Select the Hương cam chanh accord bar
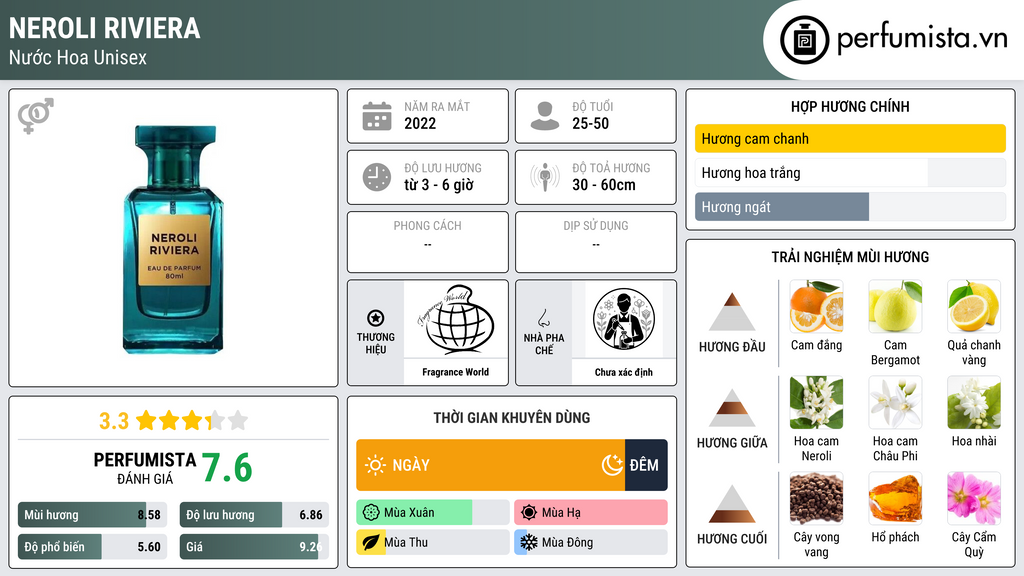Viewport: 1024px width, 576px height. click(x=850, y=138)
